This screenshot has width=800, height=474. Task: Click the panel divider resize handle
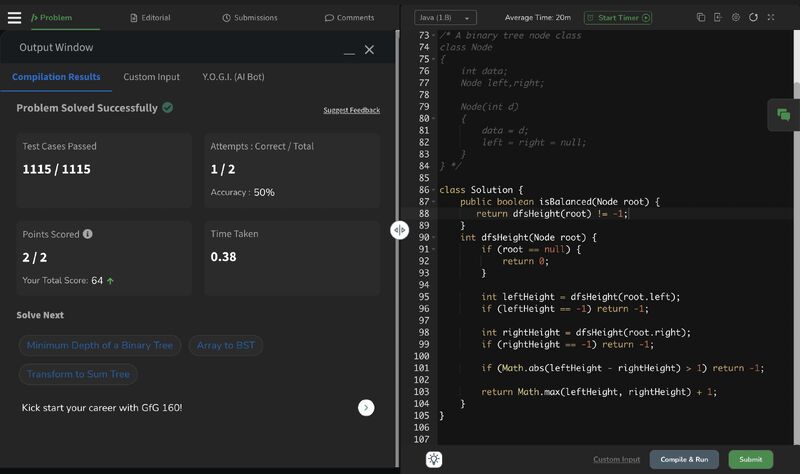(399, 230)
